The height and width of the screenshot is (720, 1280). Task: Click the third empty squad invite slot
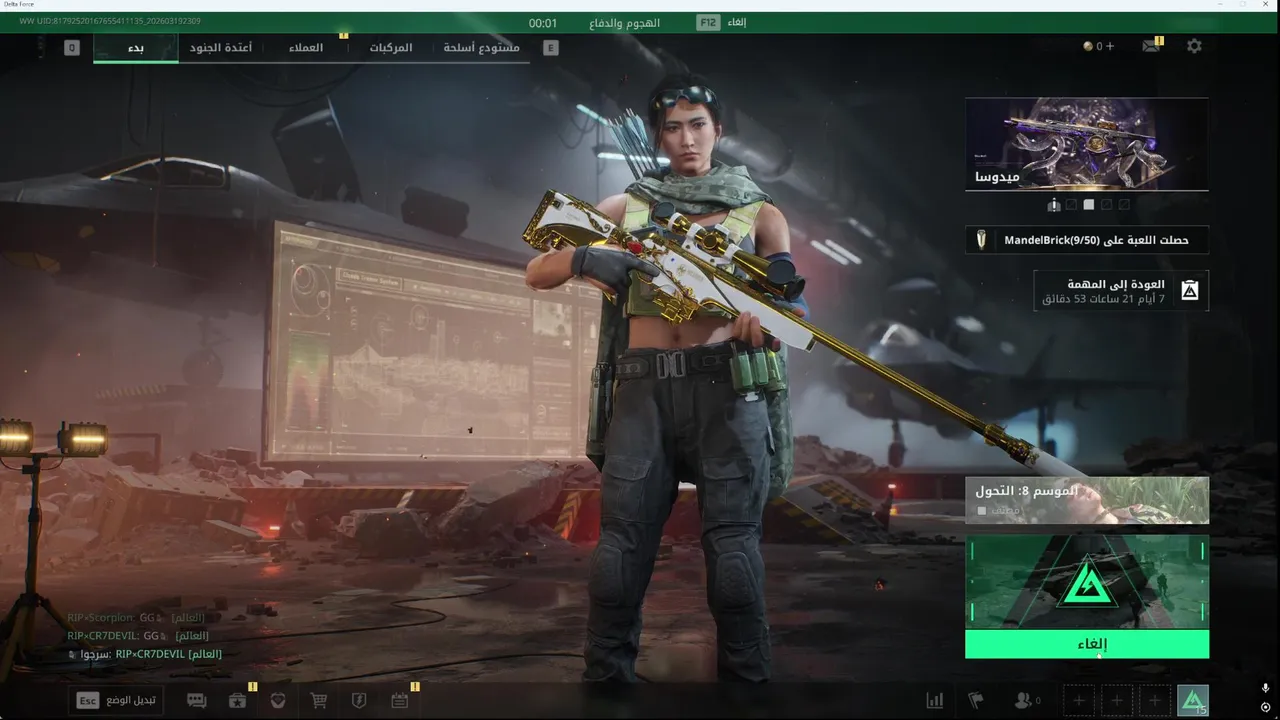(x=1155, y=701)
